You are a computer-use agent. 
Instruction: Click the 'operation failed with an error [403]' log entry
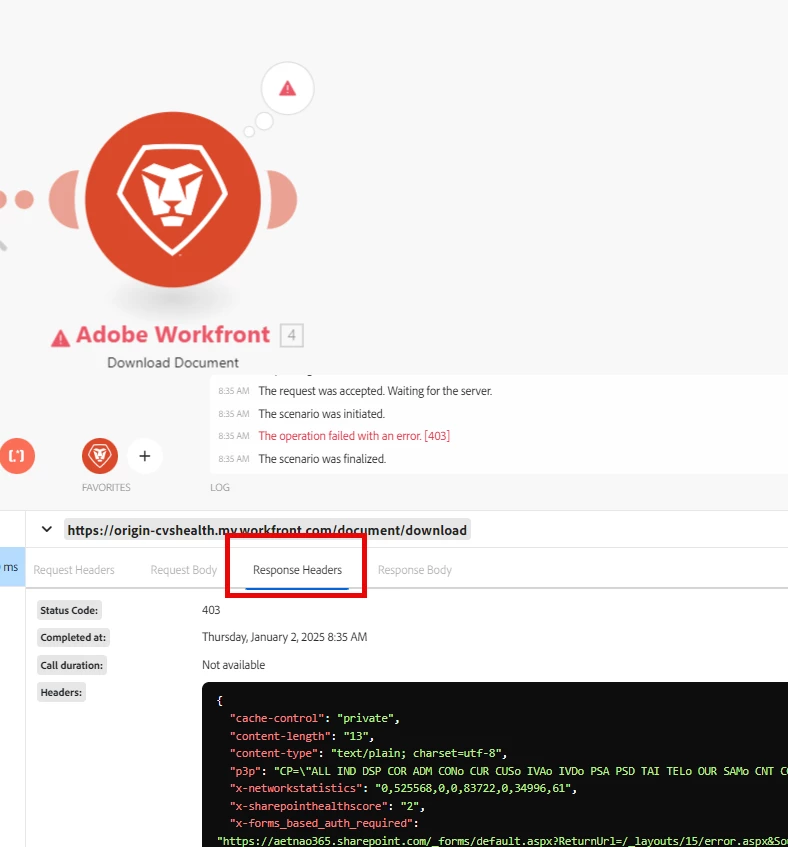point(354,436)
